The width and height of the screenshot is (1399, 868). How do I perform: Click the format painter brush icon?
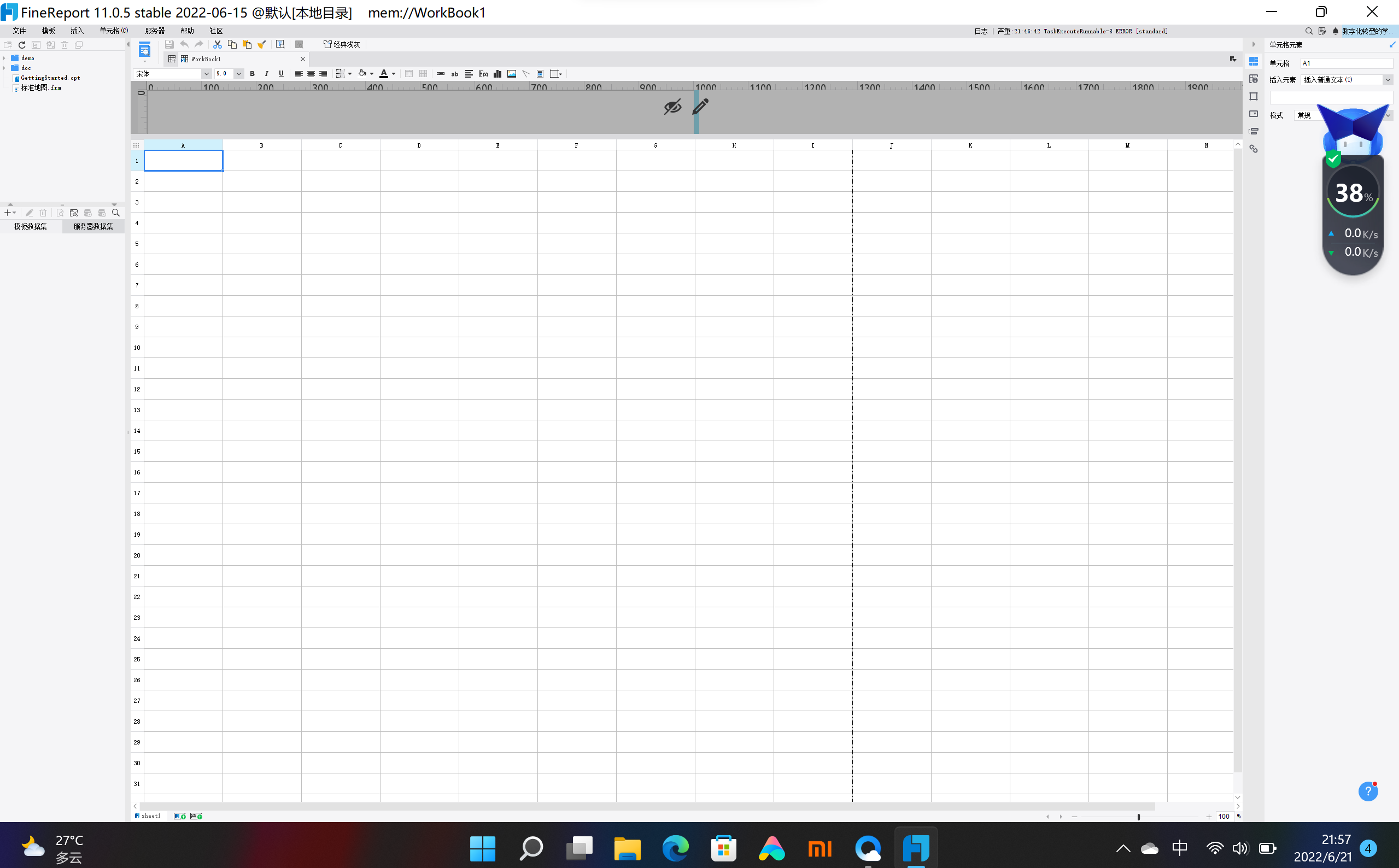tap(262, 44)
